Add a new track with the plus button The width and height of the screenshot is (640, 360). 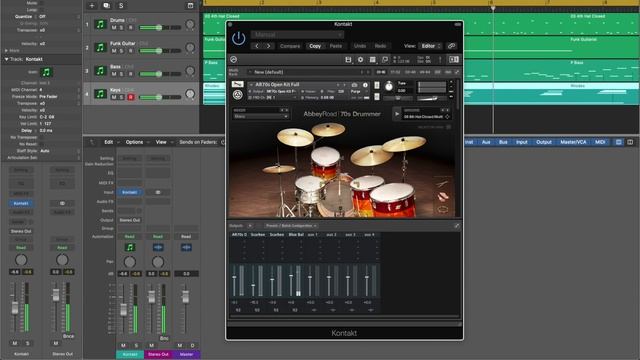click(x=92, y=6)
